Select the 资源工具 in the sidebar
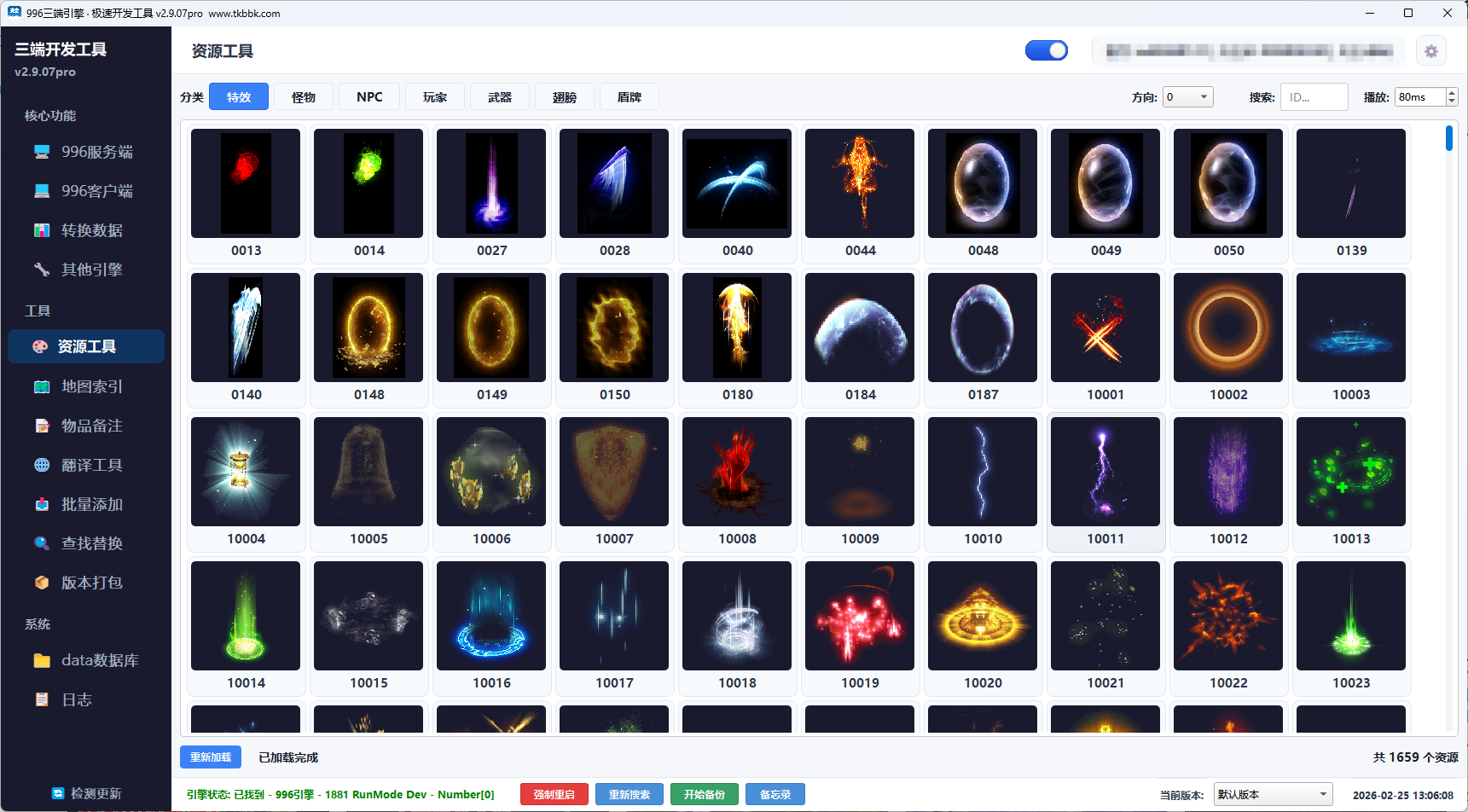 (x=85, y=346)
